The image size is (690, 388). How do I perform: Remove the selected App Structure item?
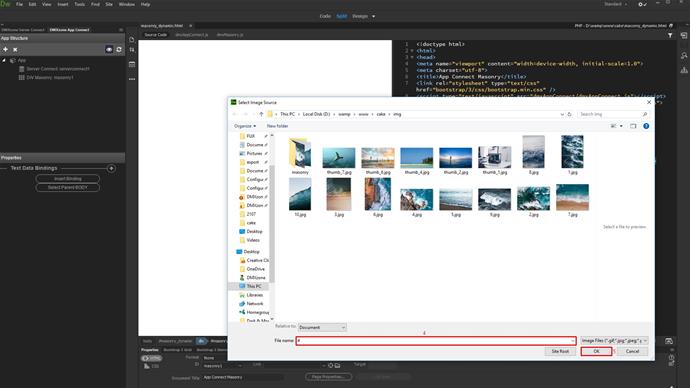(15, 50)
